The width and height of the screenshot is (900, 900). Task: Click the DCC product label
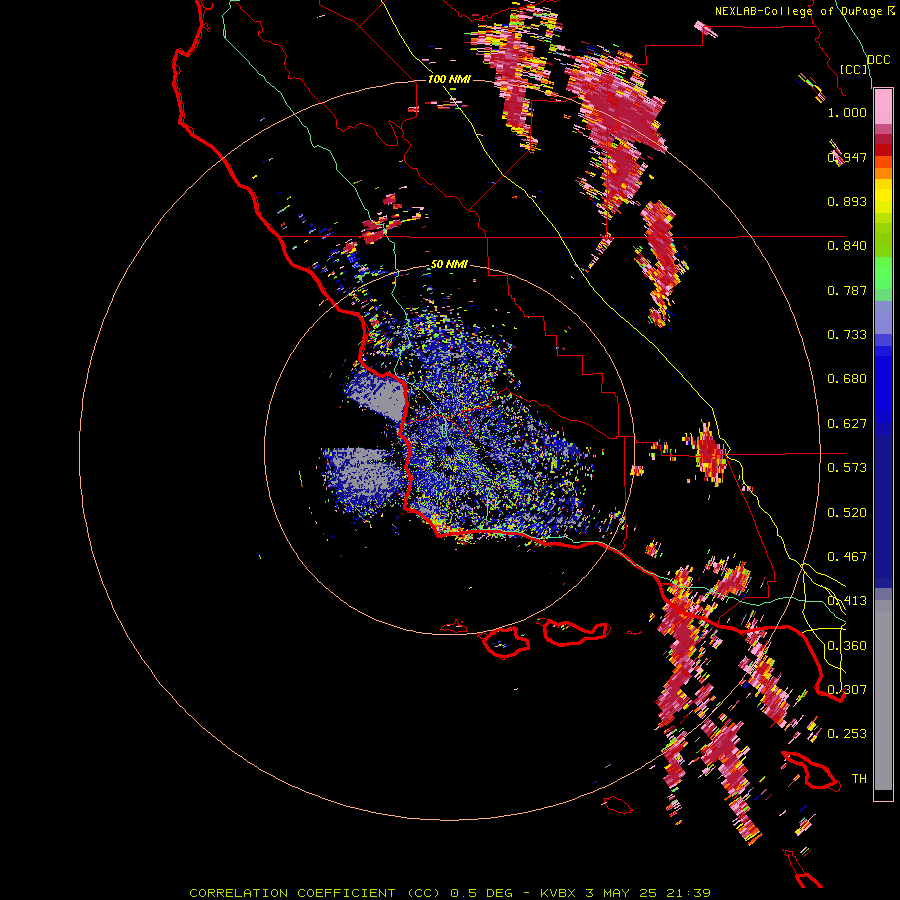[x=878, y=60]
